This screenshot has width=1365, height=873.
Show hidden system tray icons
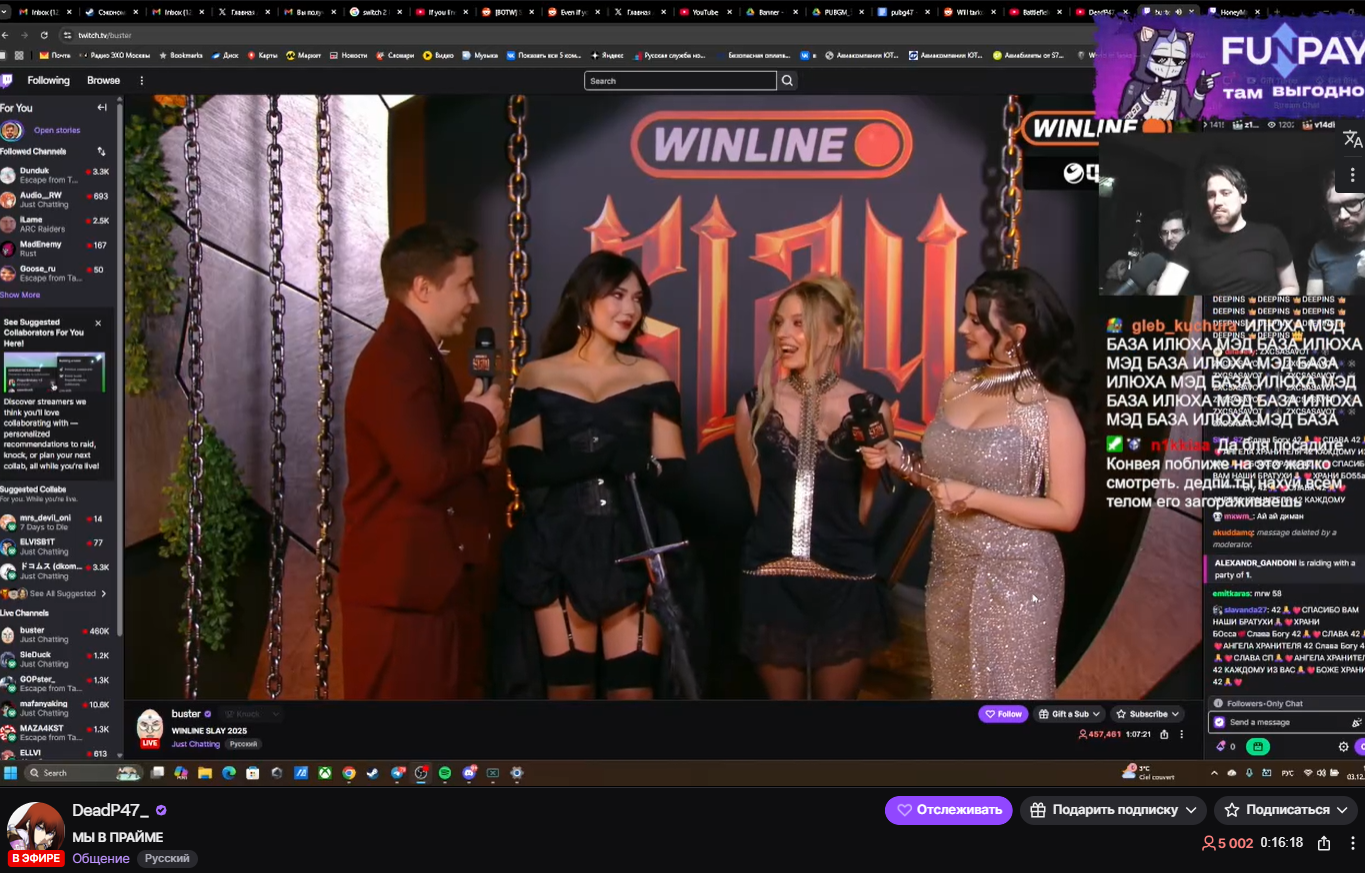click(x=1214, y=773)
